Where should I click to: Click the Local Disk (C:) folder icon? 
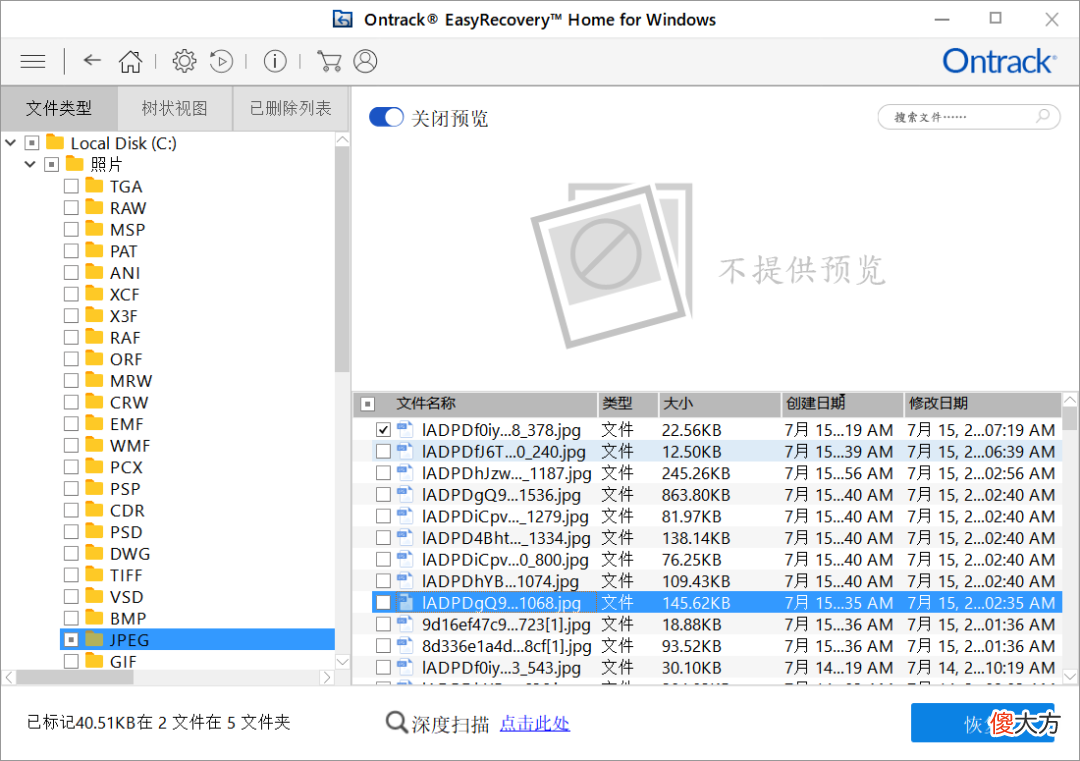coord(55,142)
